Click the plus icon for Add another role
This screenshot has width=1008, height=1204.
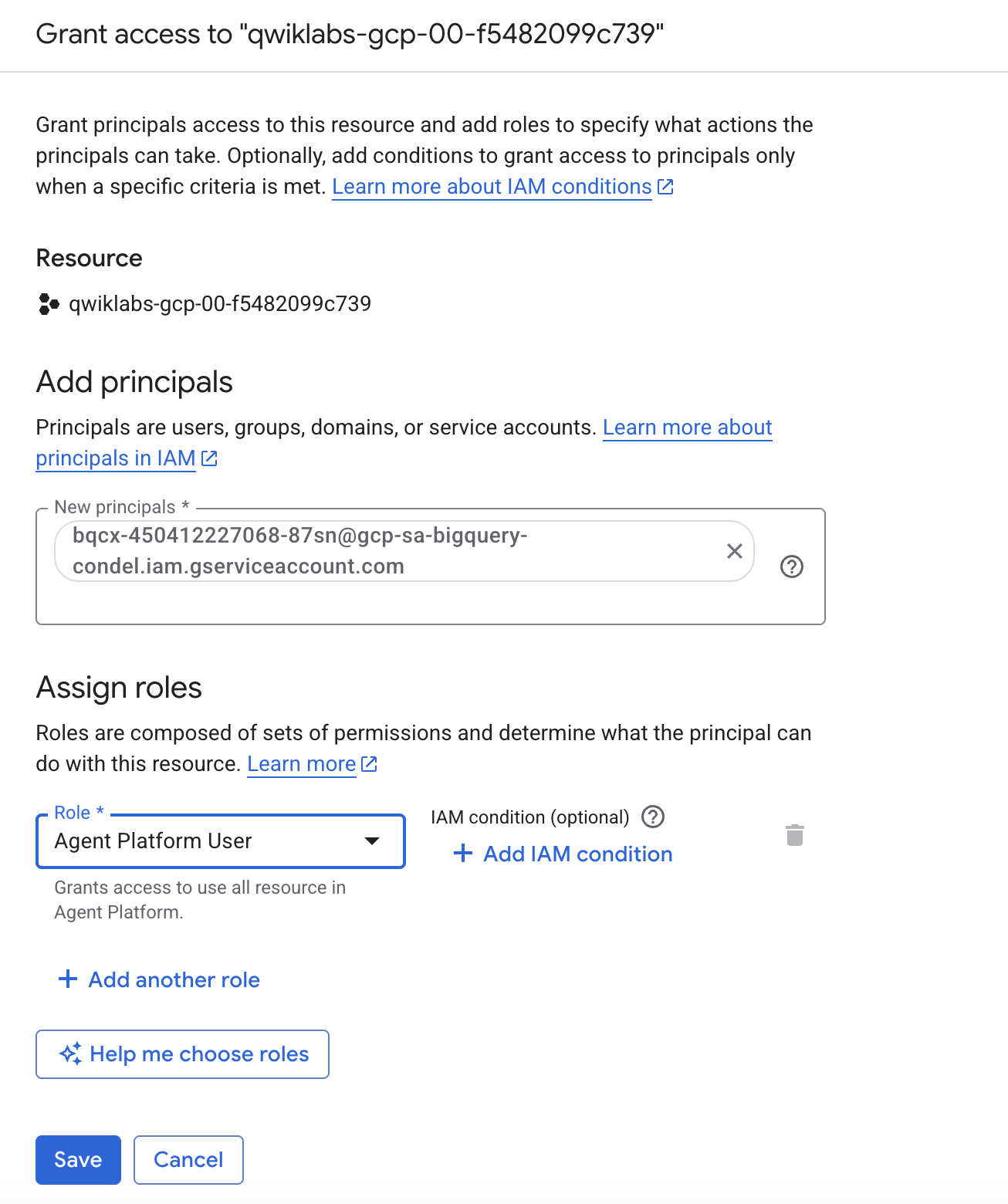coord(68,979)
